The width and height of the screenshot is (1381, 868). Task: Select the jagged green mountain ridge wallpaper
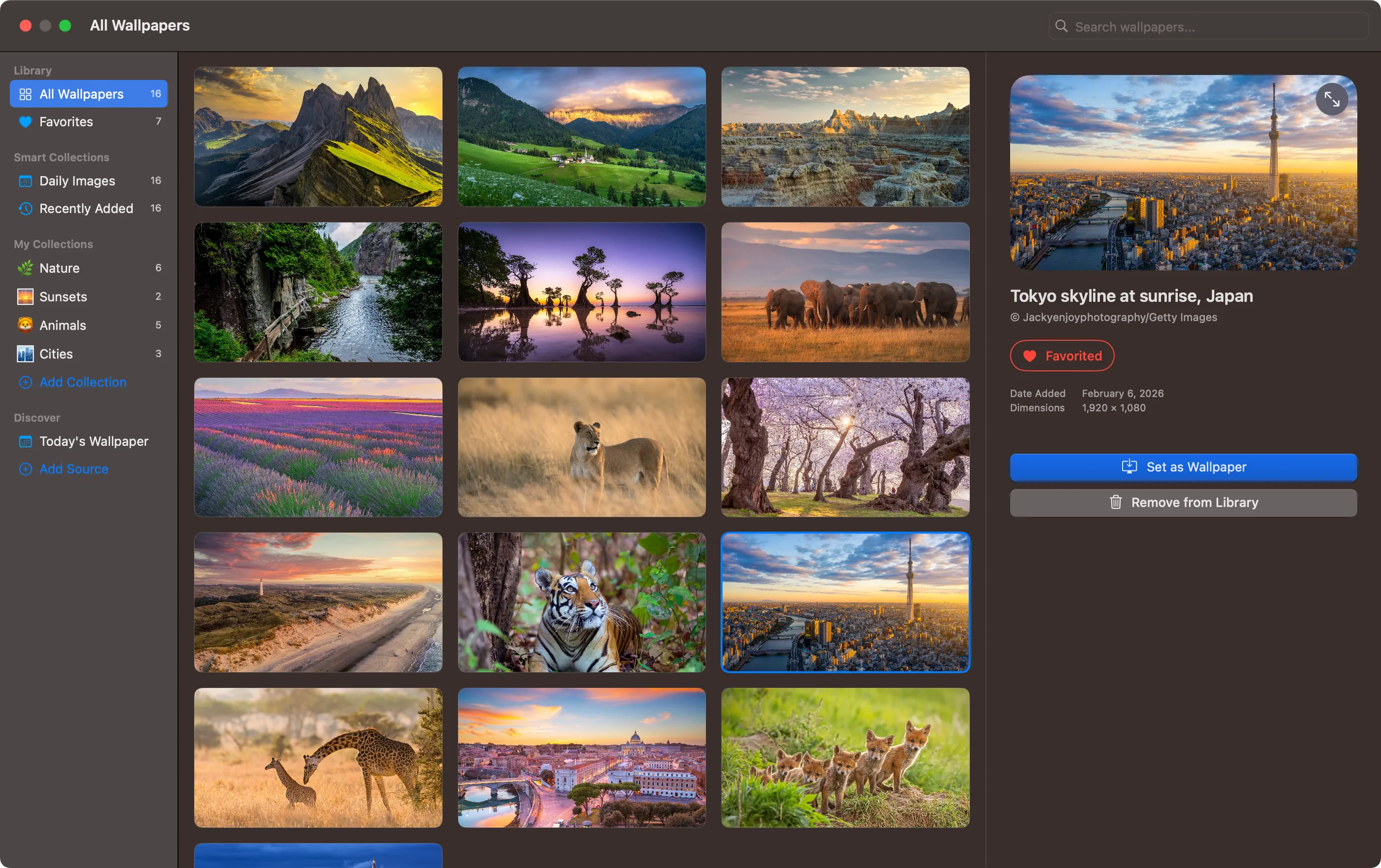(318, 137)
